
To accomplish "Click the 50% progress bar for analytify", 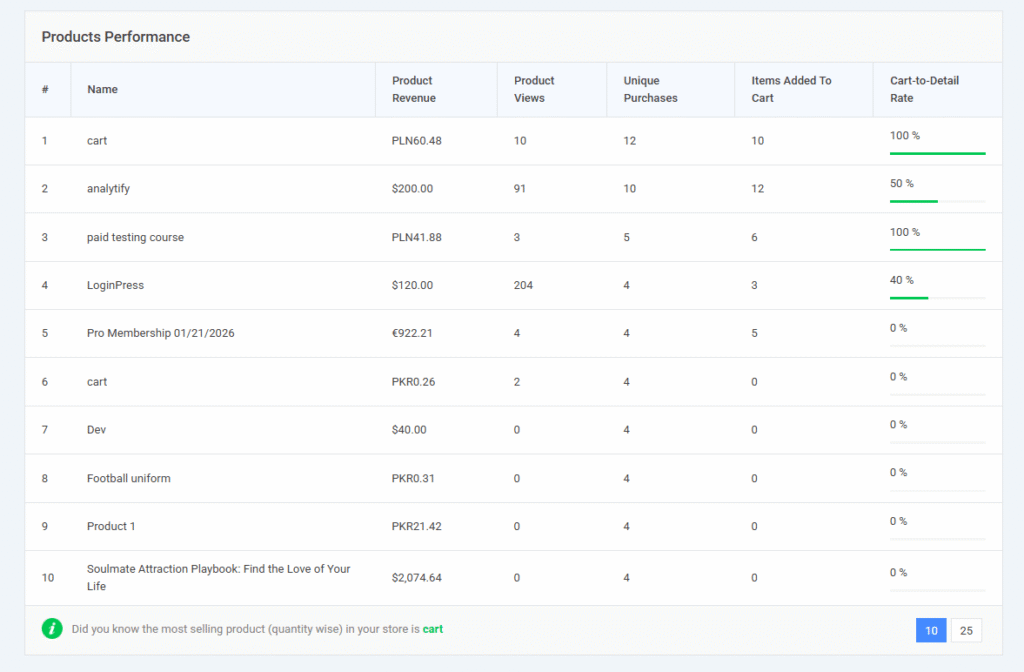I will (x=937, y=201).
